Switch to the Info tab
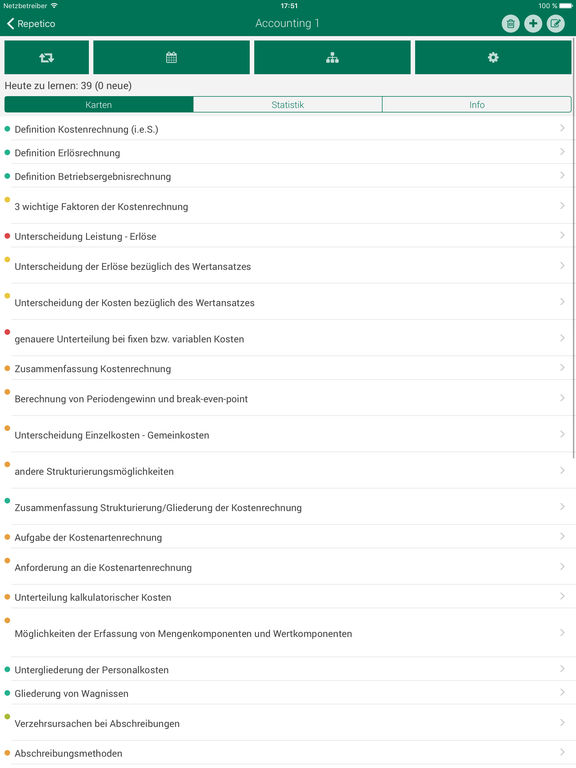The image size is (576, 768). click(x=477, y=104)
